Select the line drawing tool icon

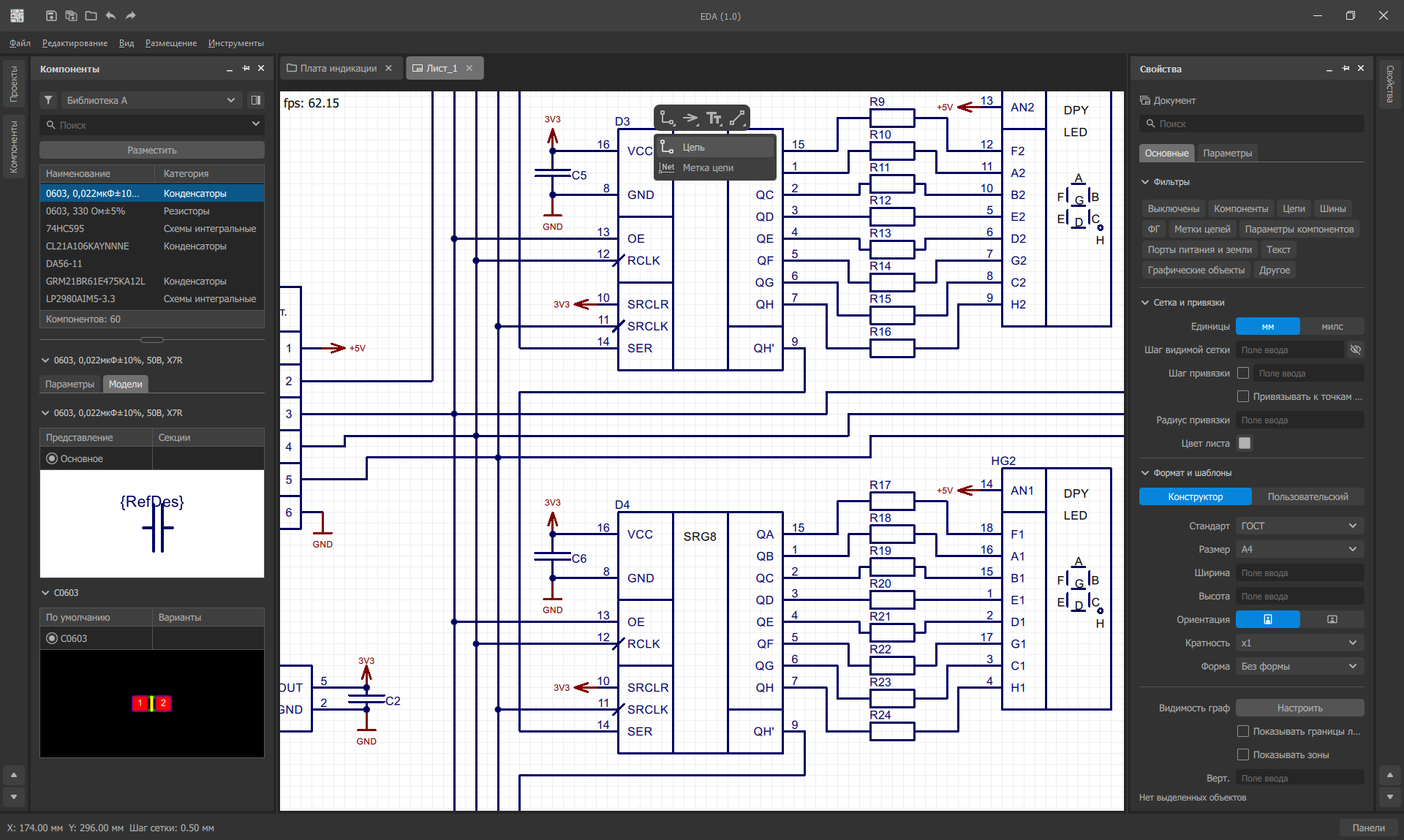coord(737,118)
